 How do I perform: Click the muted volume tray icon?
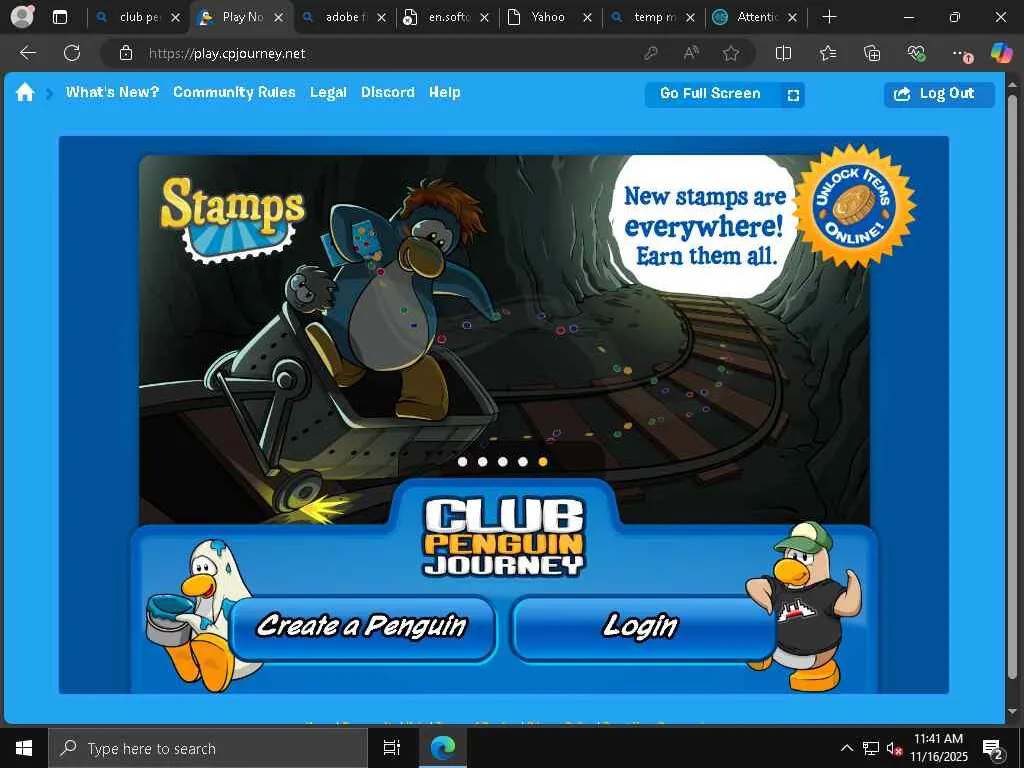click(x=894, y=748)
